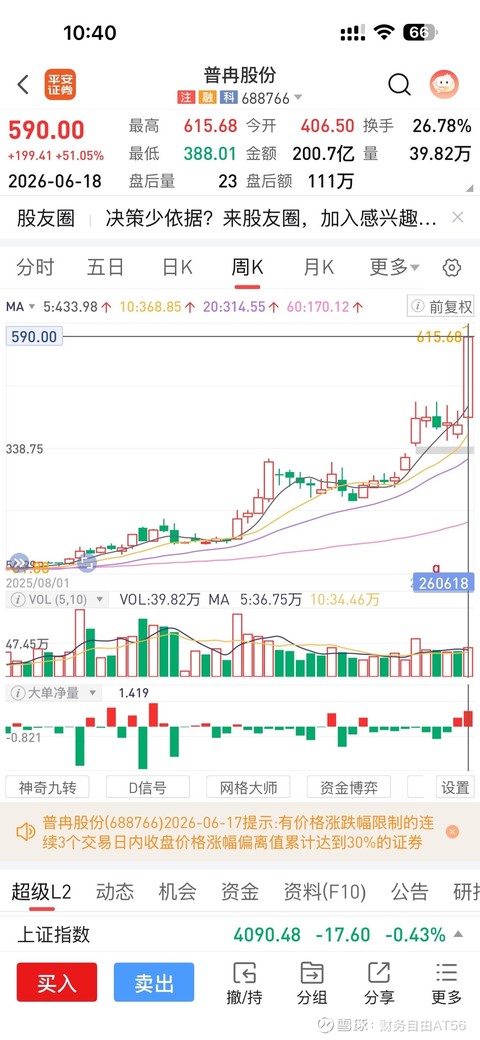
Task: Tap the 590.00 crosshair price label
Action: coord(34,337)
